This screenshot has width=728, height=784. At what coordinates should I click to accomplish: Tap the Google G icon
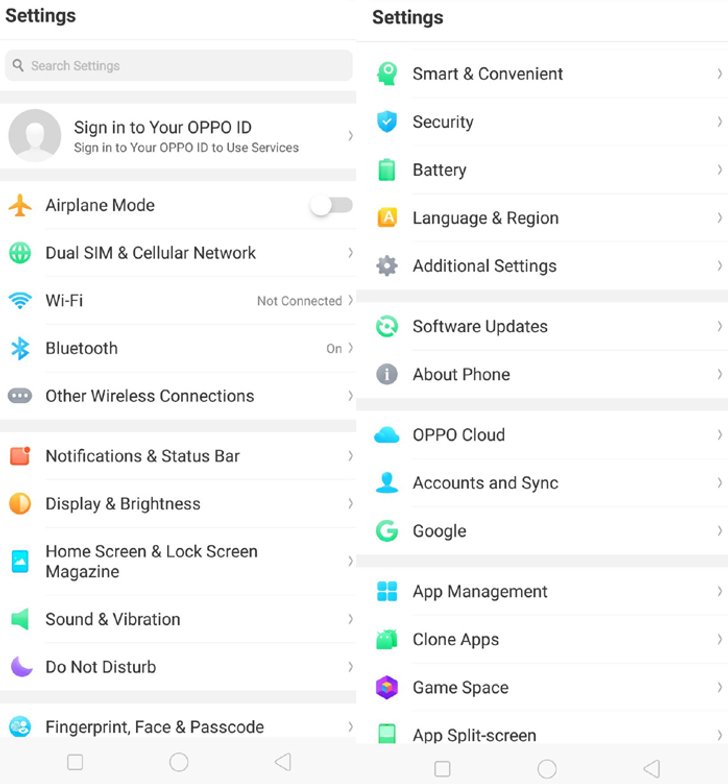tap(386, 530)
